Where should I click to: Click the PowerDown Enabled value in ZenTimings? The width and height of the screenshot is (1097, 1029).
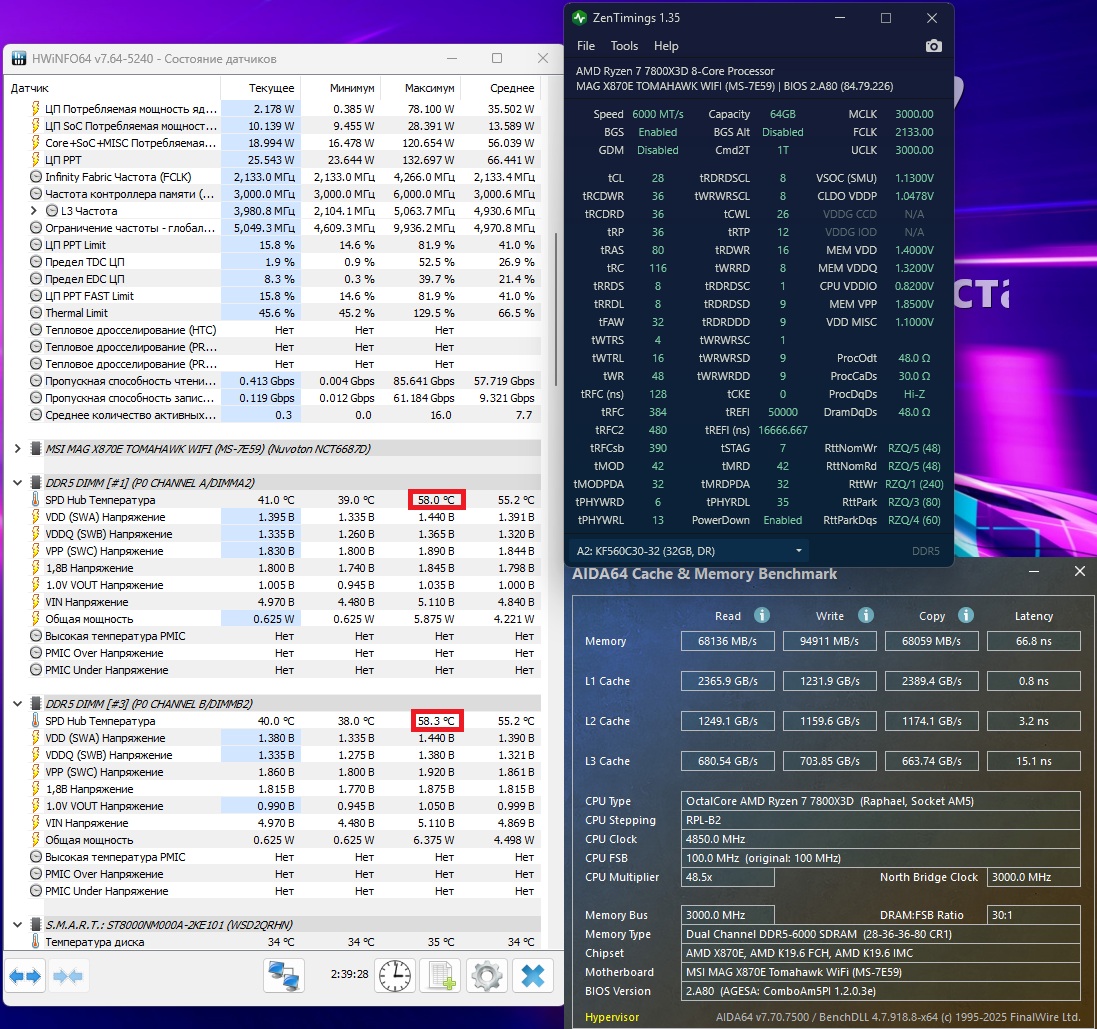(x=783, y=520)
